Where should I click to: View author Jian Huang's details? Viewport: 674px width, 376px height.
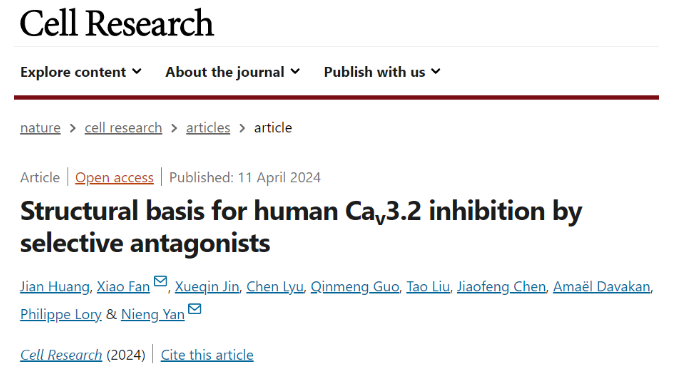click(55, 287)
